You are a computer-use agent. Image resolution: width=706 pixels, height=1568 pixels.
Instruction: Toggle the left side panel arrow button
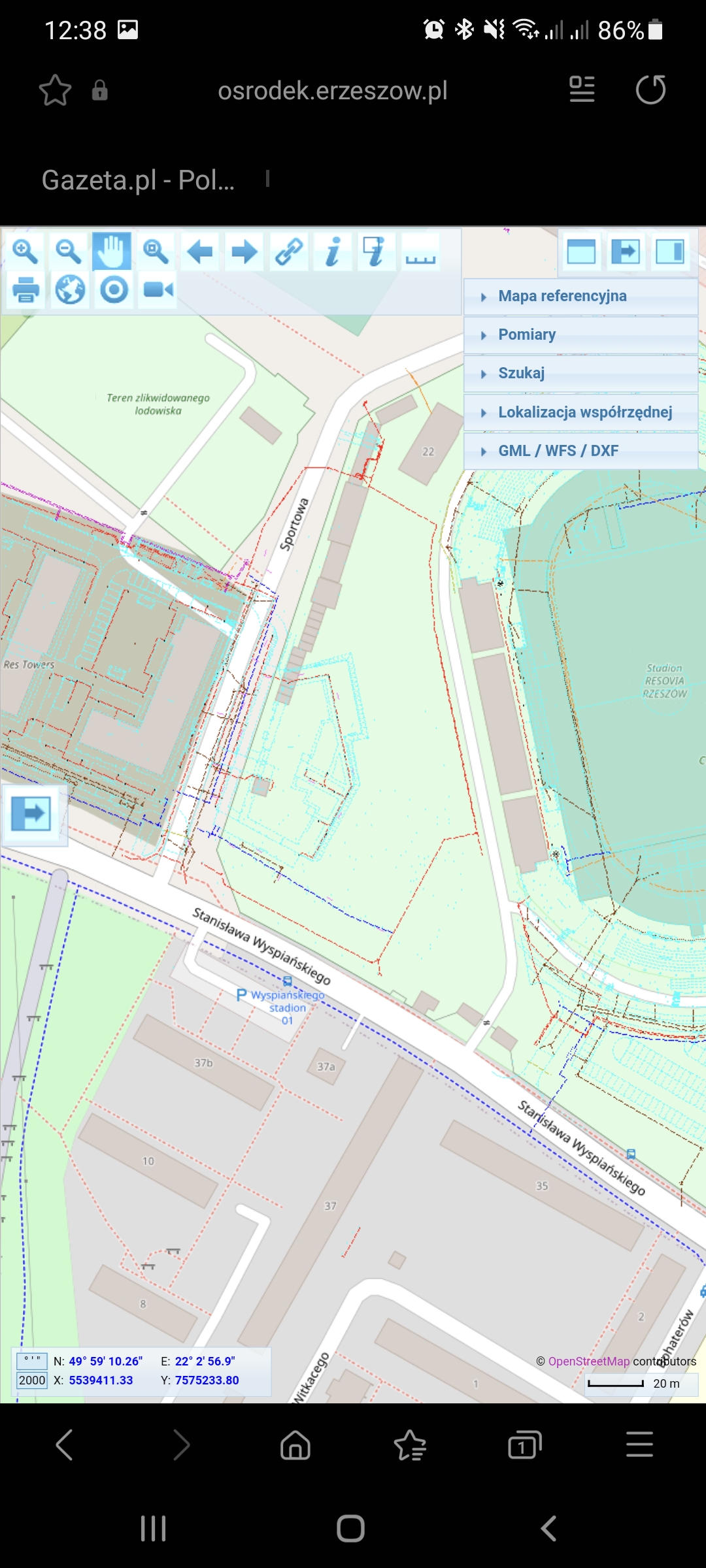pyautogui.click(x=31, y=814)
